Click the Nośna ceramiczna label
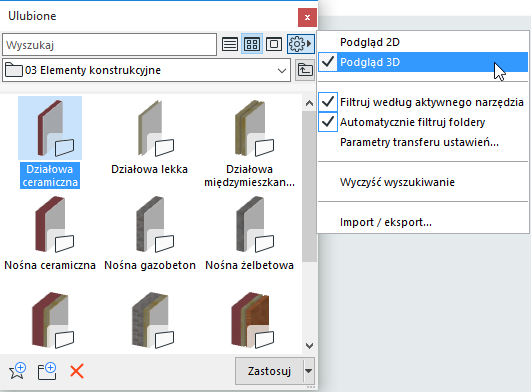This screenshot has width=531, height=392. (50, 265)
